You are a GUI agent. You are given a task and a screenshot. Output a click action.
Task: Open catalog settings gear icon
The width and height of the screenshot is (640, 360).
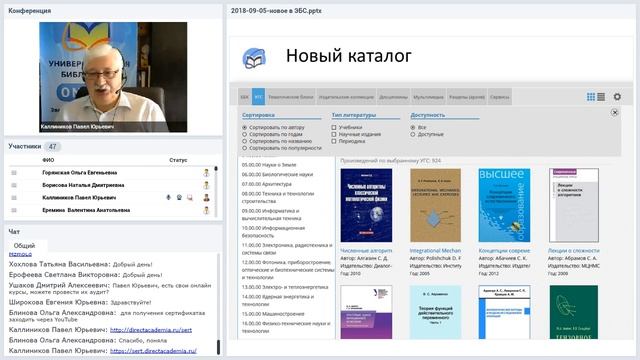617,97
